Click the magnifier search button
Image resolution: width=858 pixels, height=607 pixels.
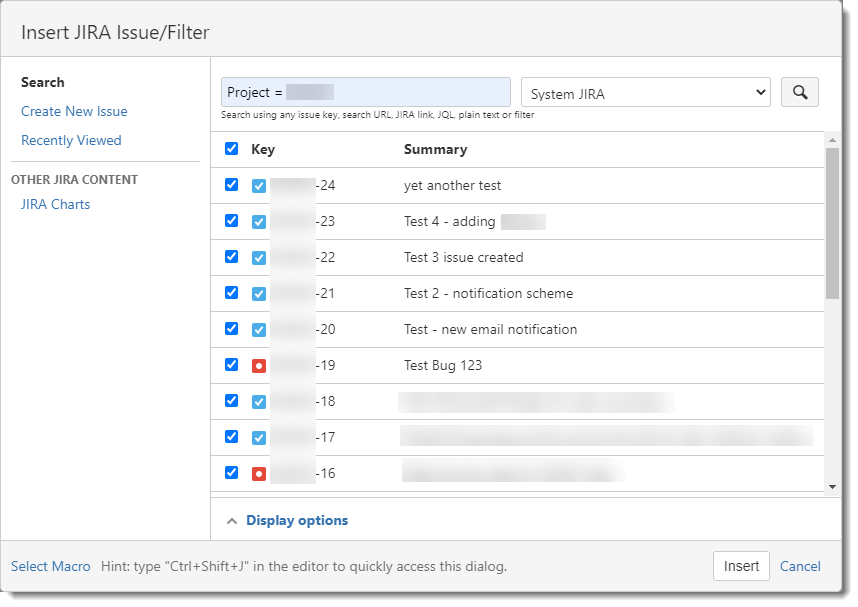click(799, 92)
